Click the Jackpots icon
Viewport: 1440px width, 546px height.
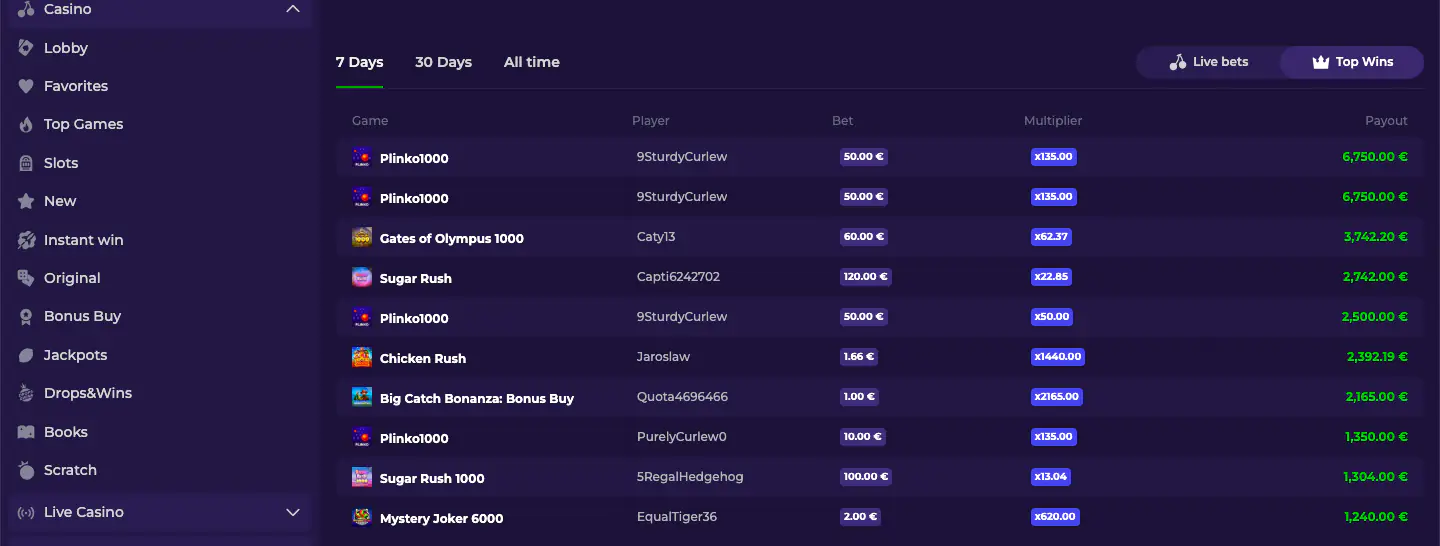point(26,355)
